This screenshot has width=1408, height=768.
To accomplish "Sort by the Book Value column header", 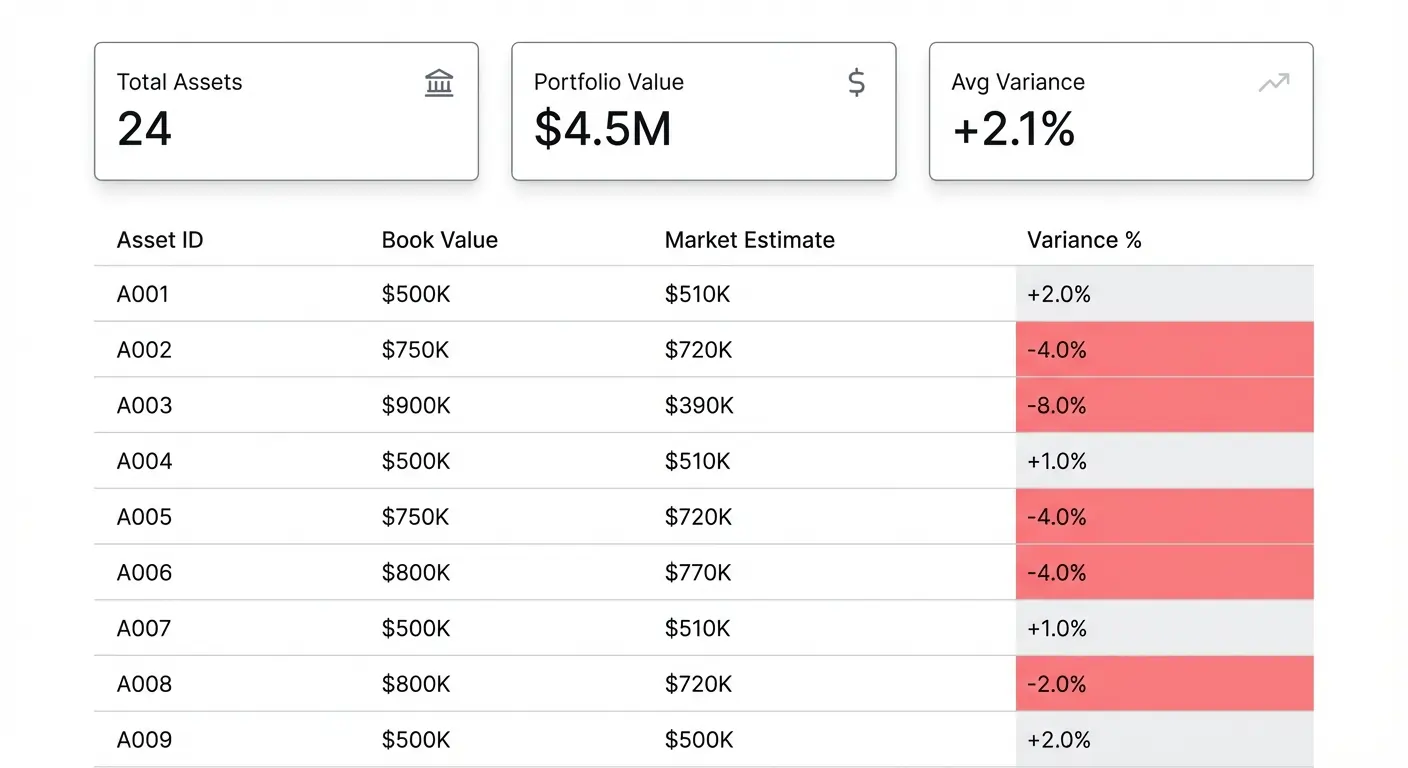I will [x=439, y=240].
